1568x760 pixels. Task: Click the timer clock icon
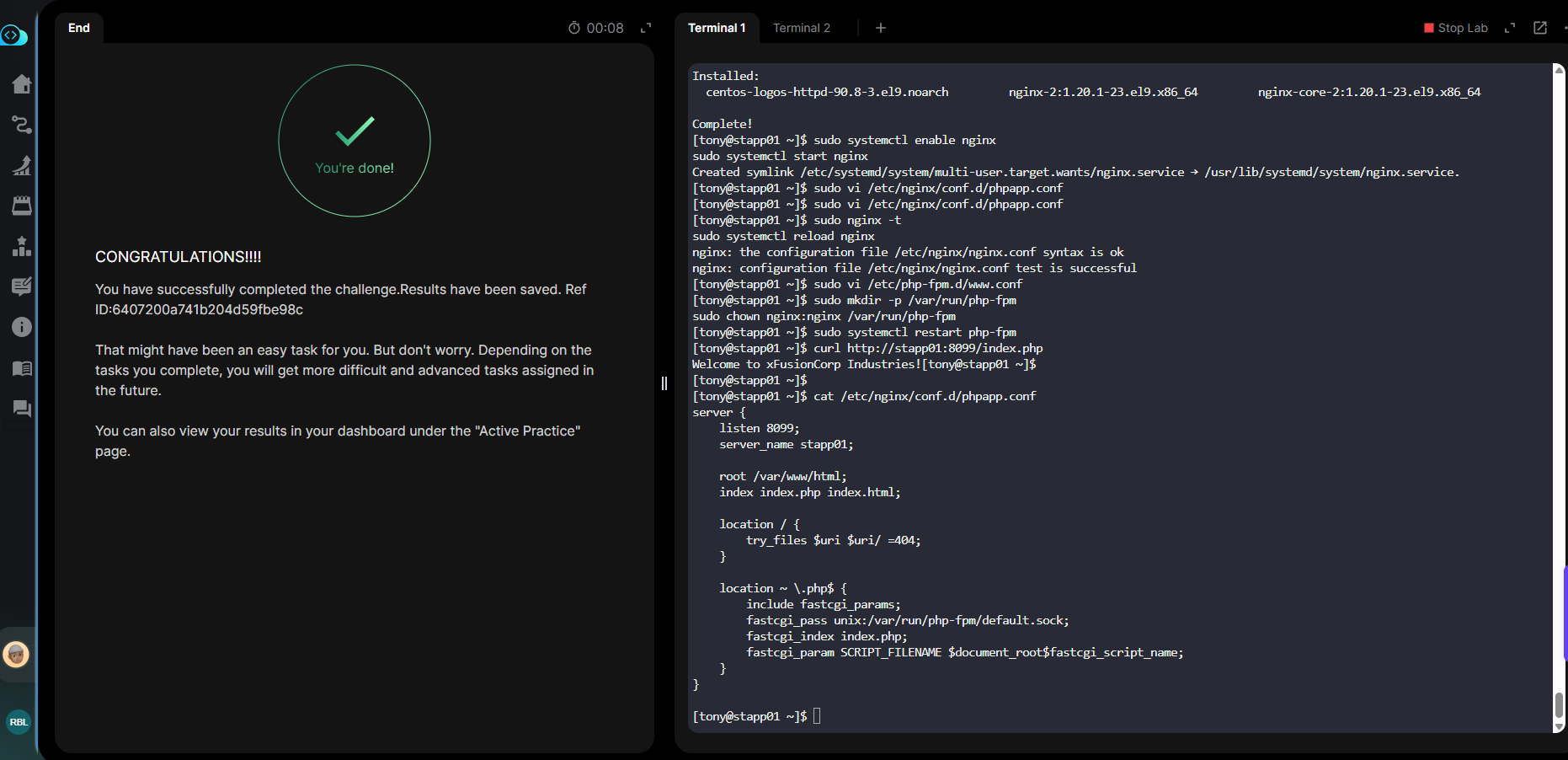(574, 28)
